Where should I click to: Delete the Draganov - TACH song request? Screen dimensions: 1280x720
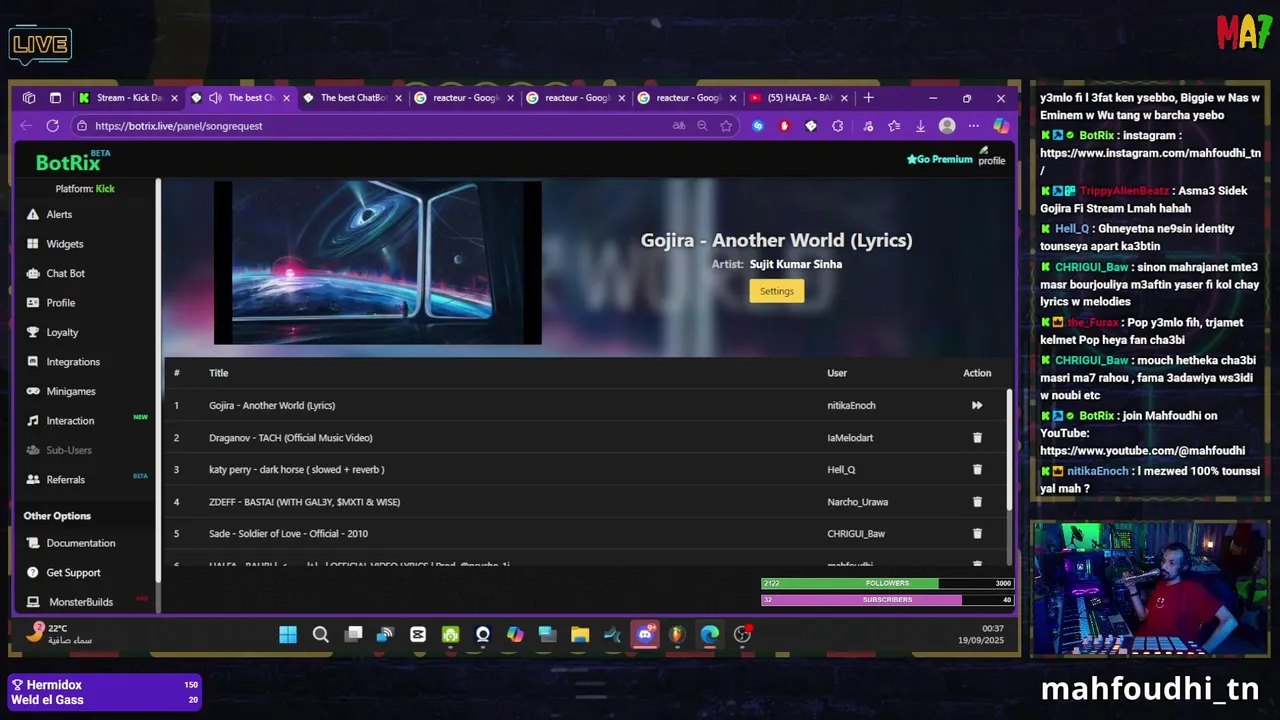(977, 438)
